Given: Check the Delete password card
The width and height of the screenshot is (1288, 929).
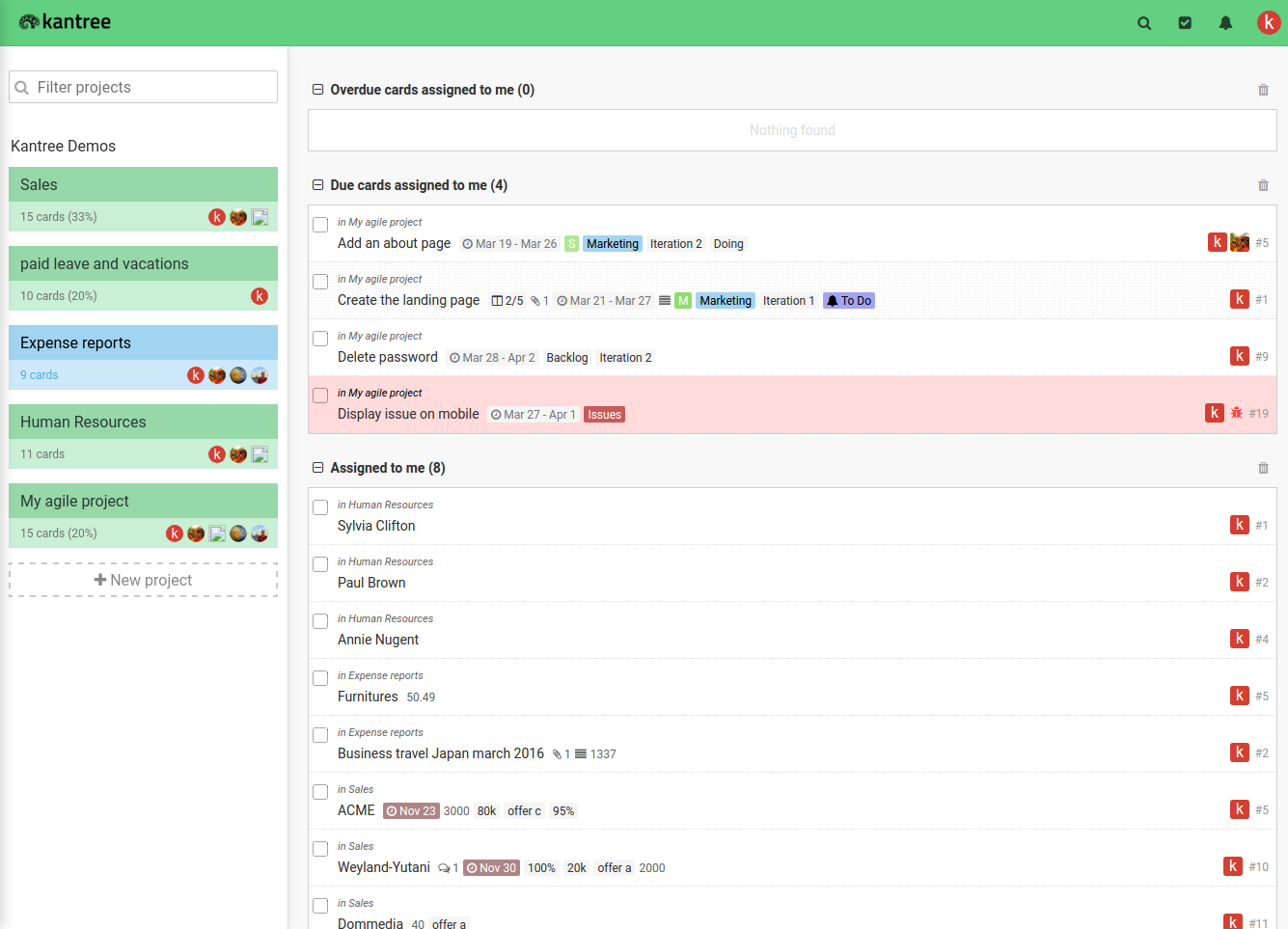Looking at the screenshot, I should [x=320, y=339].
